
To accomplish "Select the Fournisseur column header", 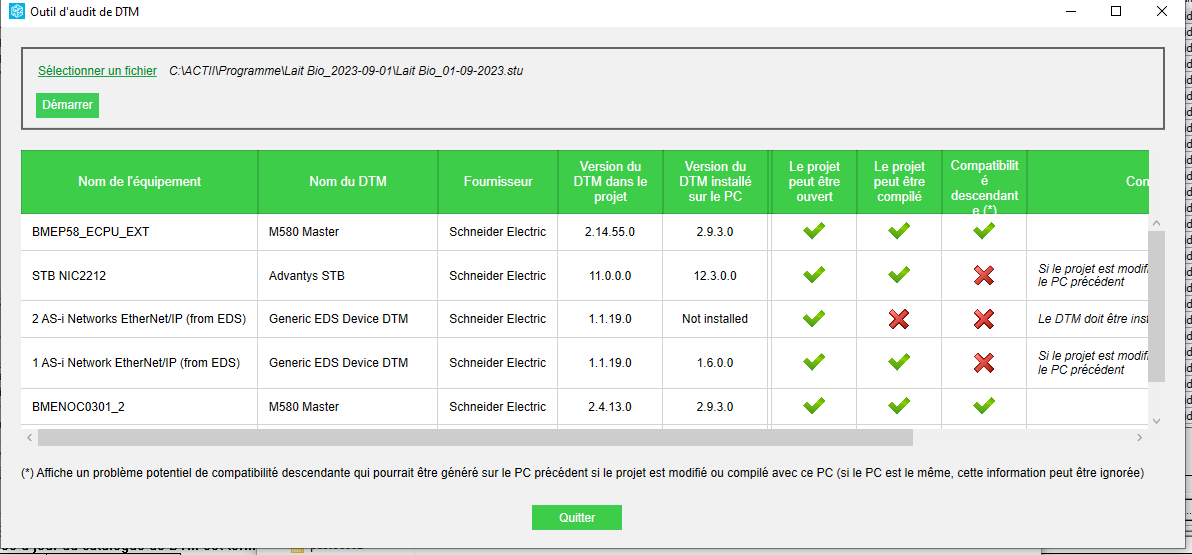I will pos(497,182).
